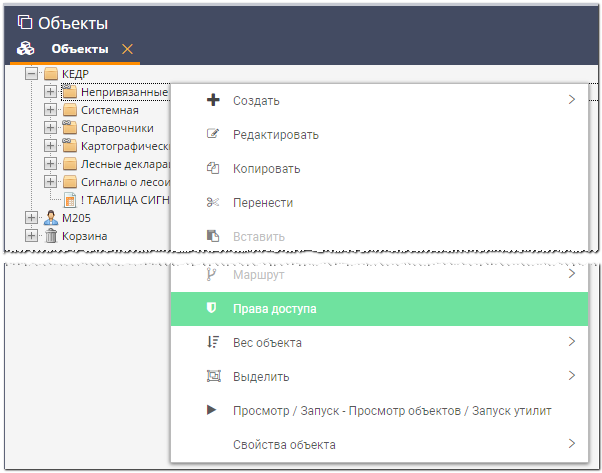This screenshot has width=602, height=473.
Task: Switch to the Объекты tab
Action: (79, 49)
